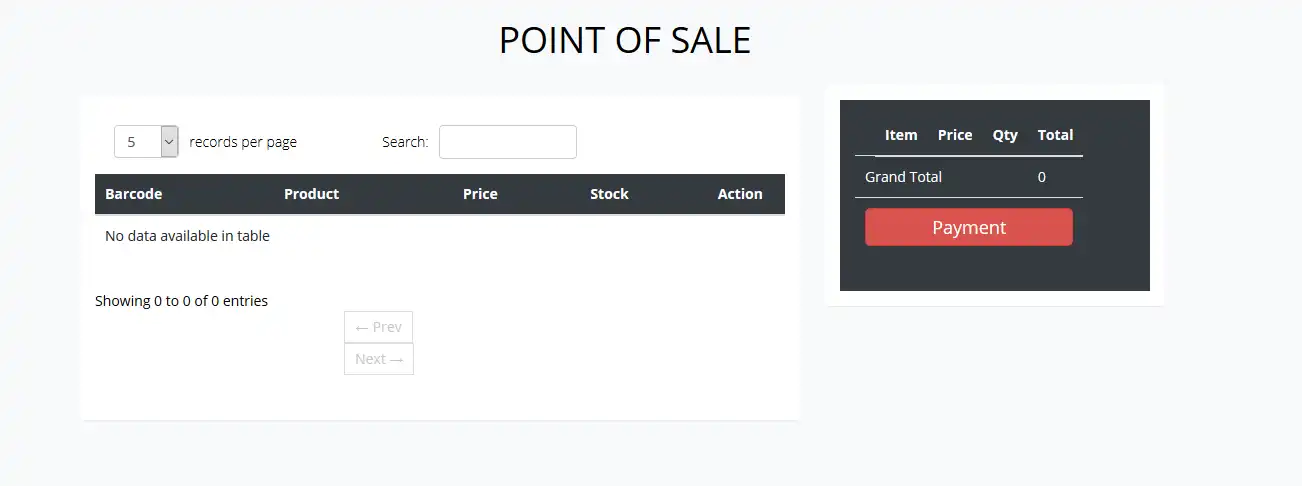
Task: Click inside the Search input field
Action: pos(507,142)
